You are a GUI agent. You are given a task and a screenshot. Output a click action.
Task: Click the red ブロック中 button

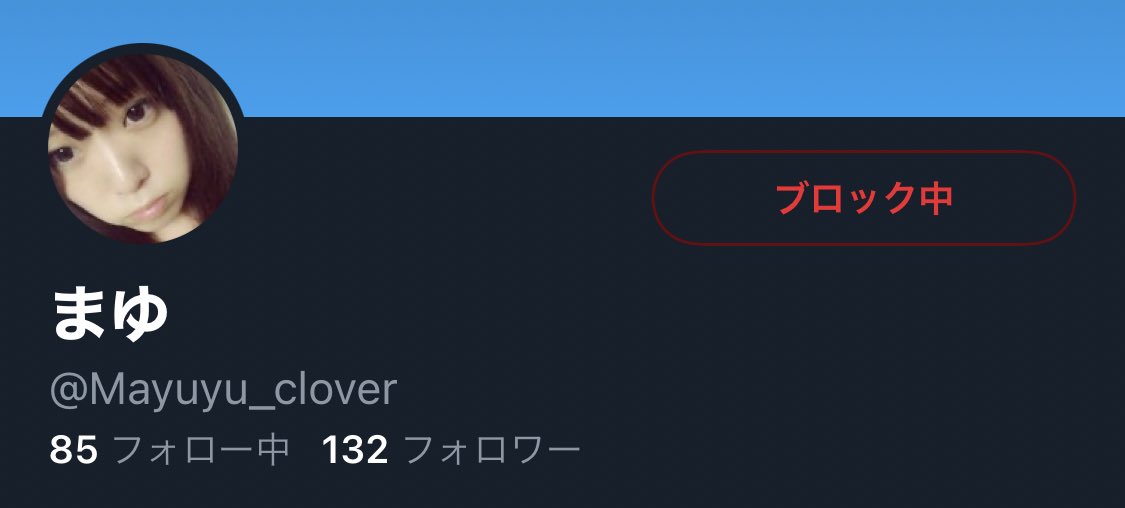864,198
